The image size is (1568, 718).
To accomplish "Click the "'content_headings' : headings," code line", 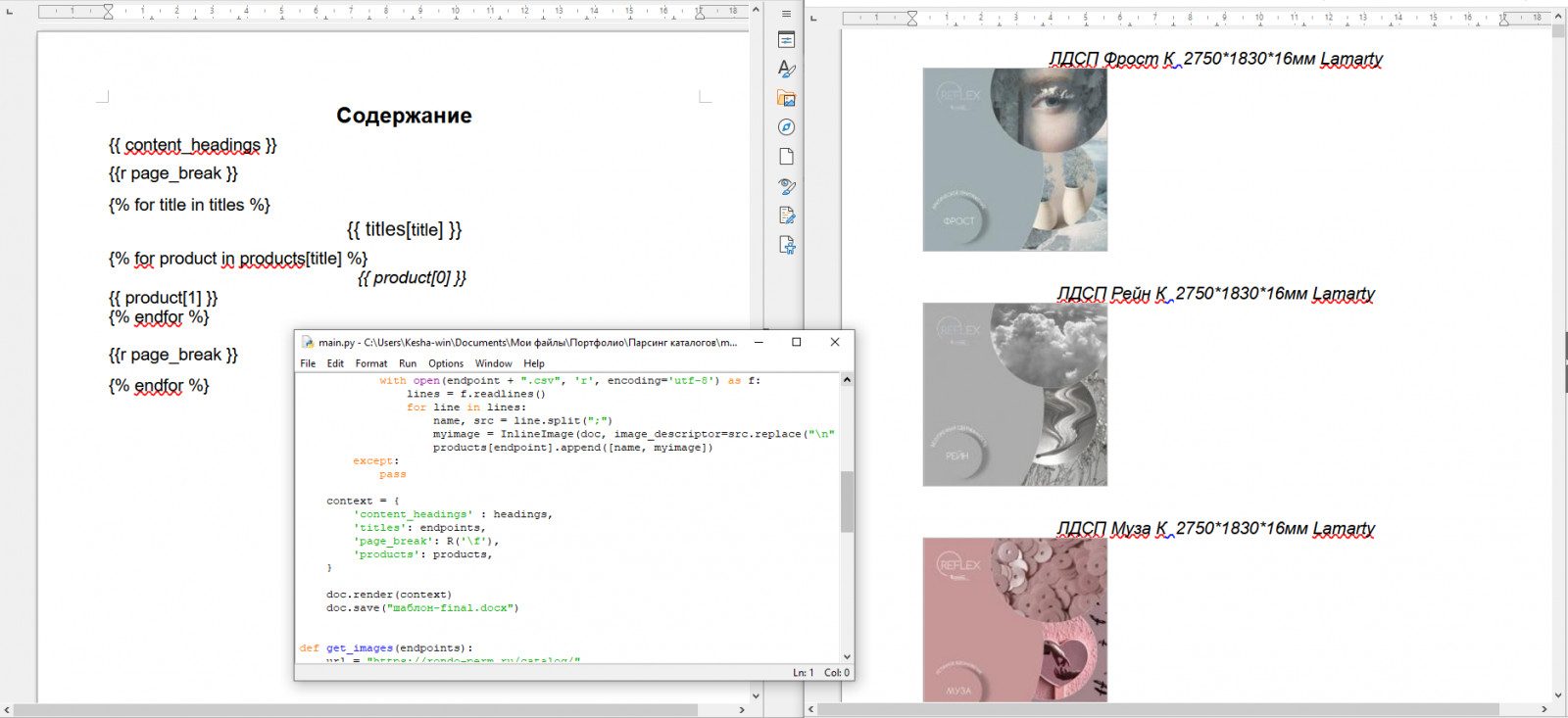I will pyautogui.click(x=453, y=514).
